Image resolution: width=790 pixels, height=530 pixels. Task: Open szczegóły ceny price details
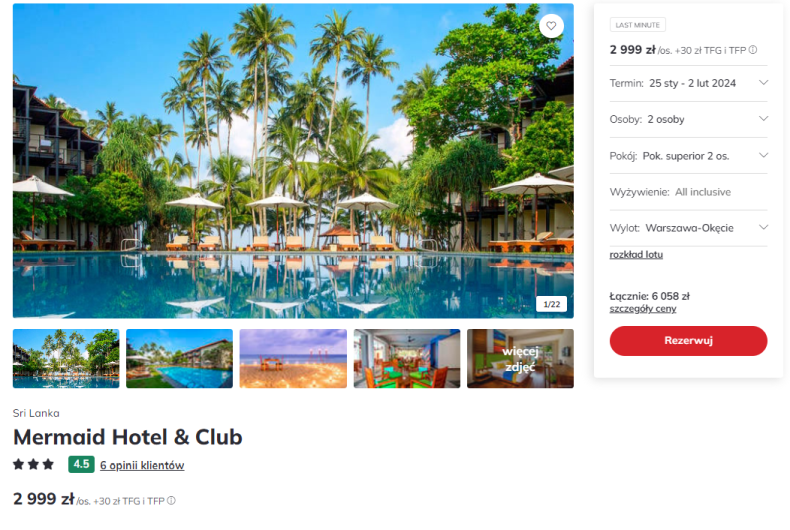(x=643, y=309)
